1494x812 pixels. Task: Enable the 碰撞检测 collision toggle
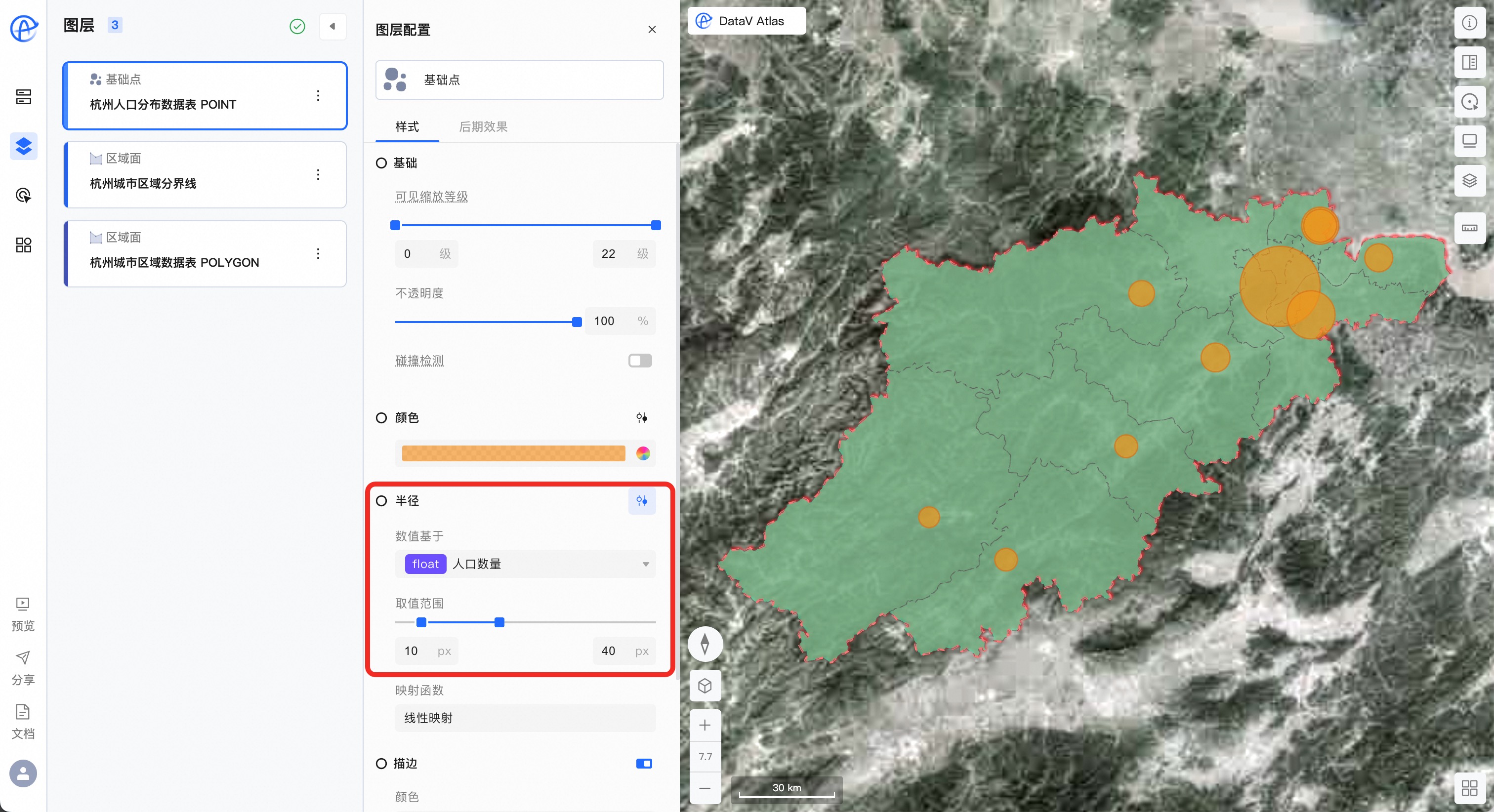[x=640, y=361]
